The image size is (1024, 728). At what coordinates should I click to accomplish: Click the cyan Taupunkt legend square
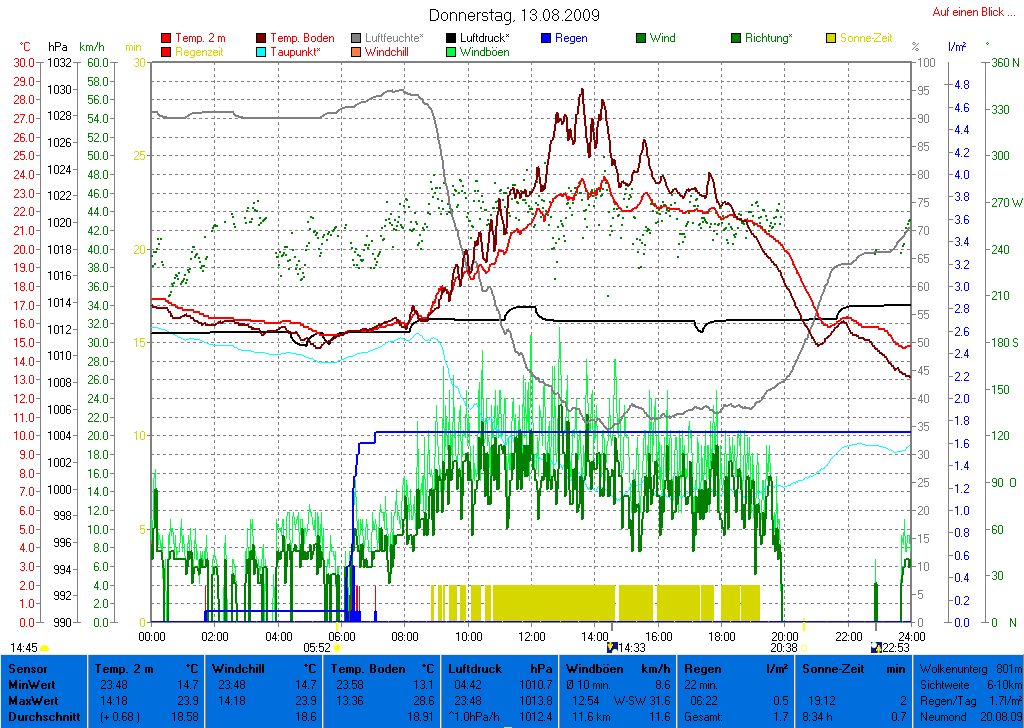point(262,52)
